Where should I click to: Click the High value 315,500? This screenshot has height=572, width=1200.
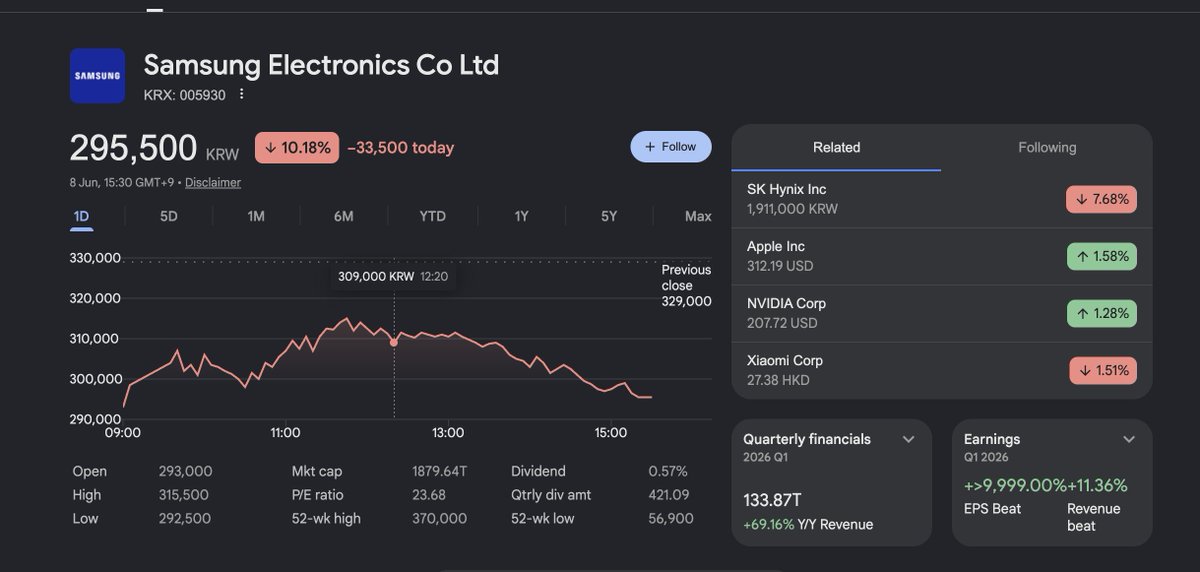[x=184, y=495]
